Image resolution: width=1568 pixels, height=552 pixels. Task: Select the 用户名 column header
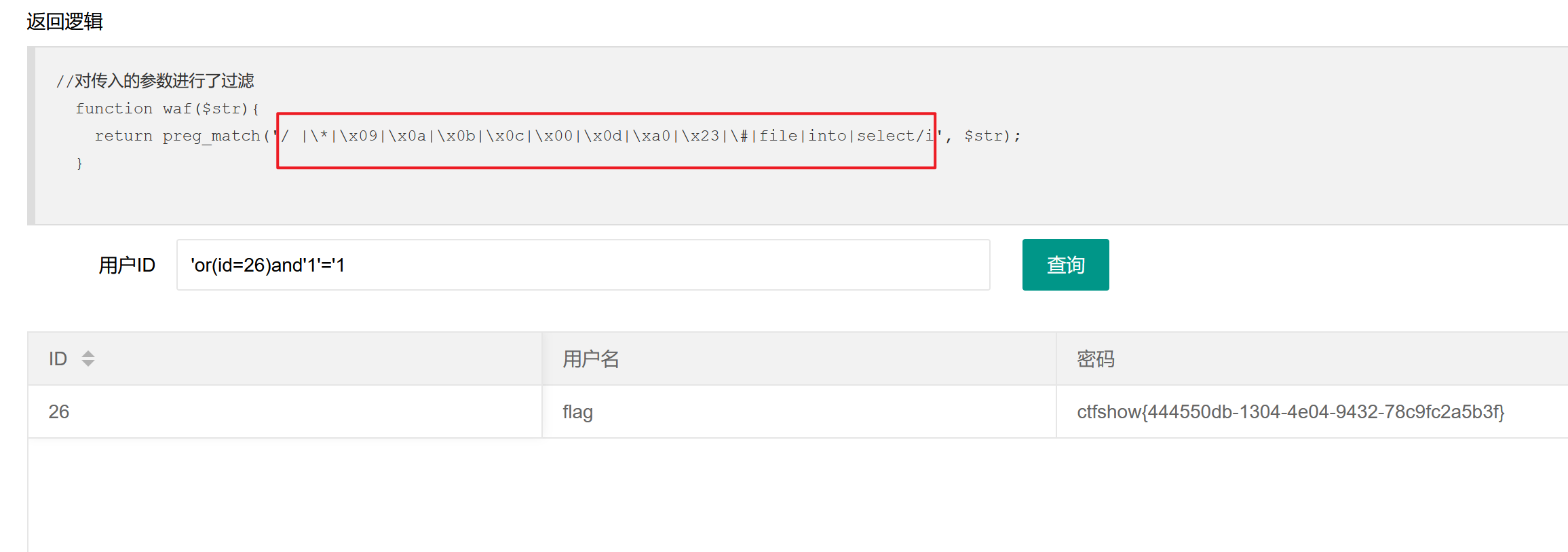[x=591, y=358]
